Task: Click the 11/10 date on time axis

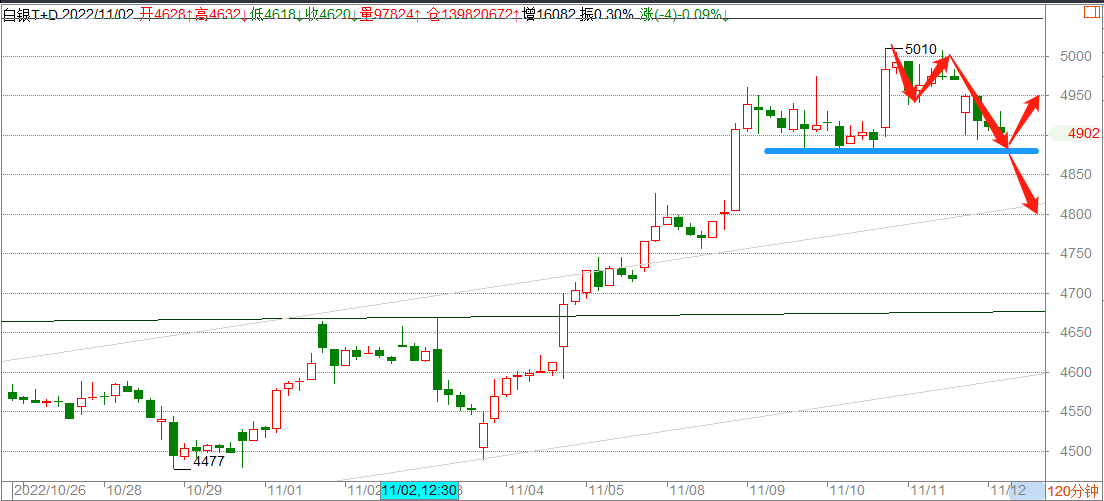Action: point(847,490)
